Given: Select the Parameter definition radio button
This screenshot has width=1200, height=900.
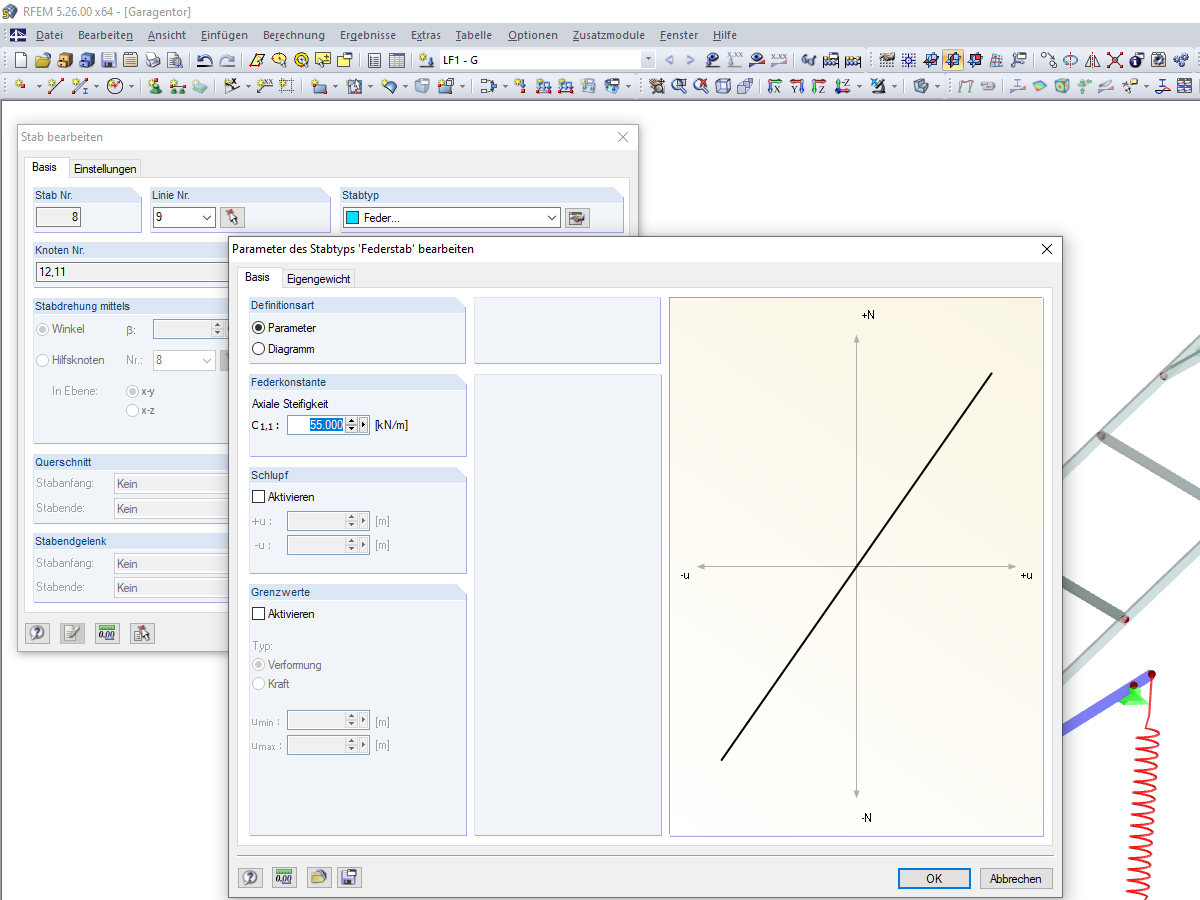Looking at the screenshot, I should (259, 328).
